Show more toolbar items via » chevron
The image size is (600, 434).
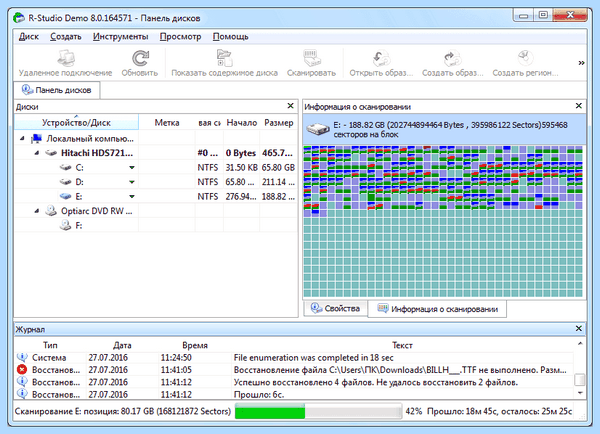pos(581,63)
